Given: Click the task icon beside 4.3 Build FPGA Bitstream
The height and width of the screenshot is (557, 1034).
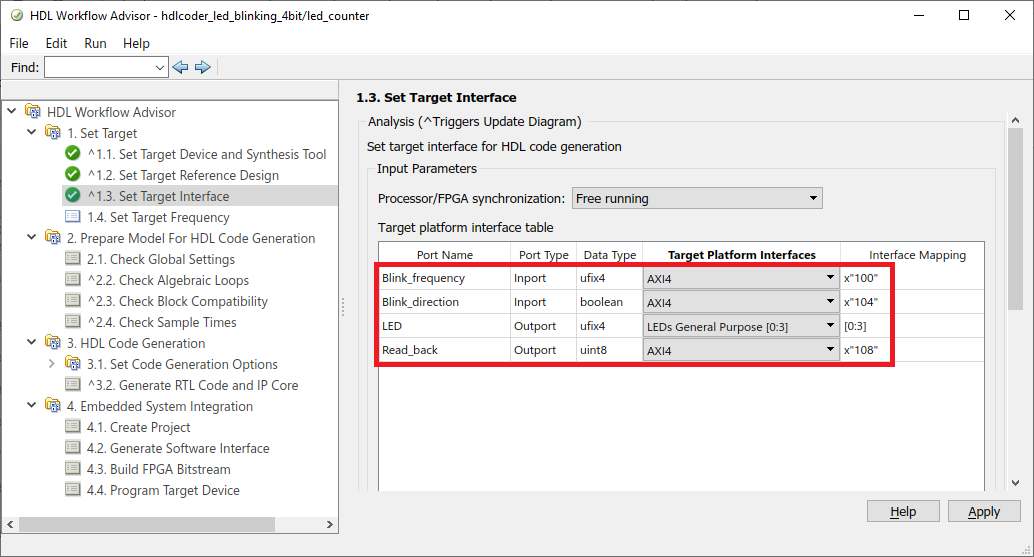Looking at the screenshot, I should [73, 469].
